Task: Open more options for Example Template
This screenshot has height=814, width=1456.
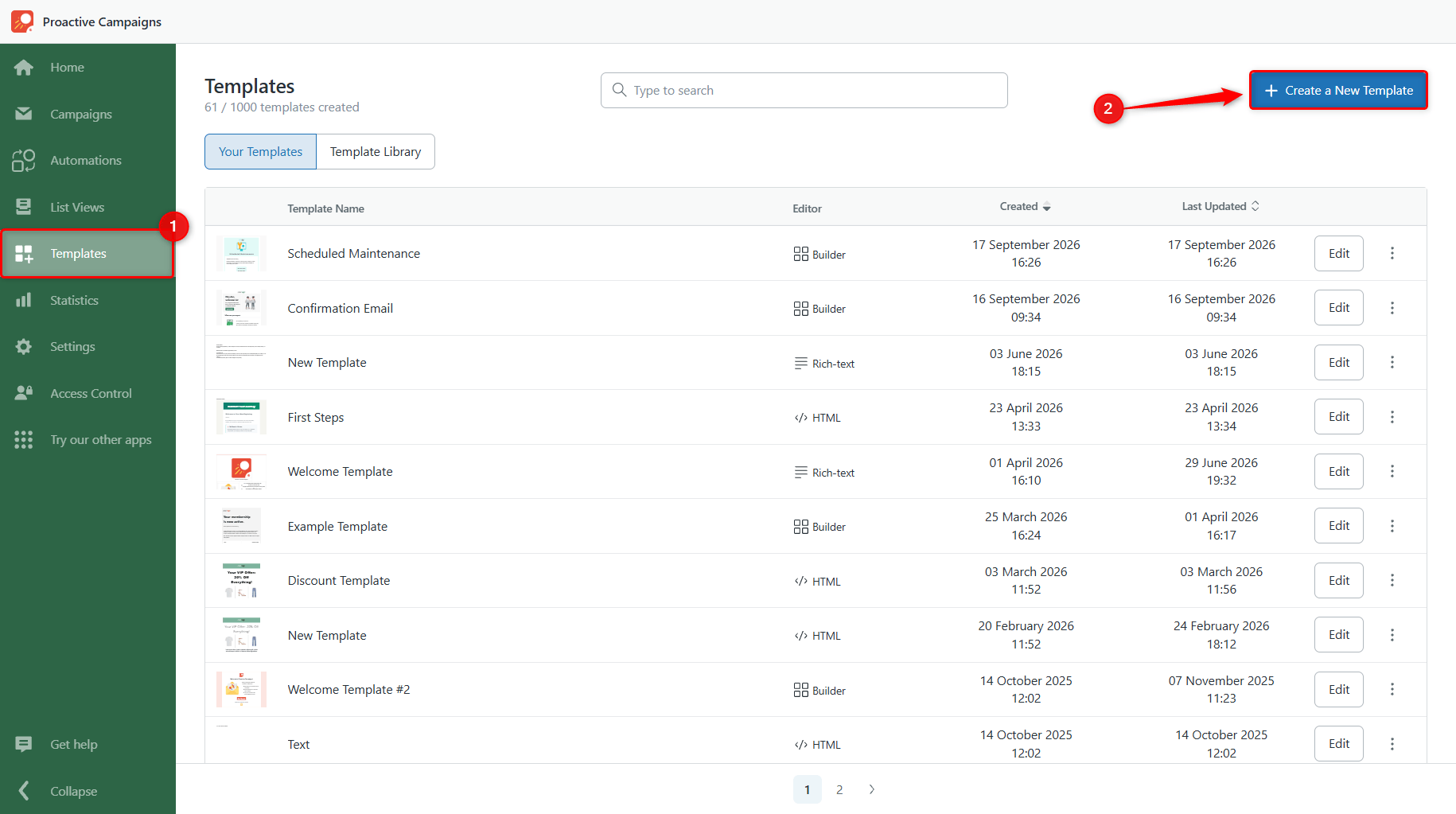Action: (x=1392, y=526)
